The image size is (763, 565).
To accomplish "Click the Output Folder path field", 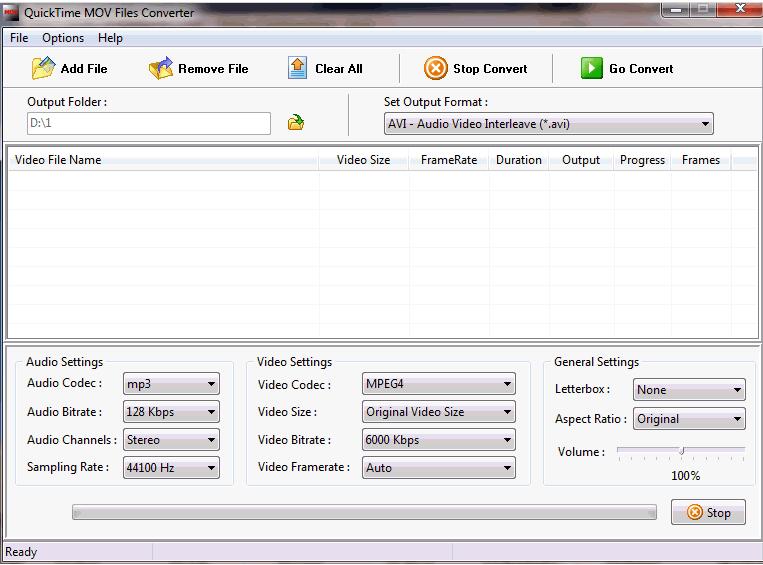I will 148,123.
